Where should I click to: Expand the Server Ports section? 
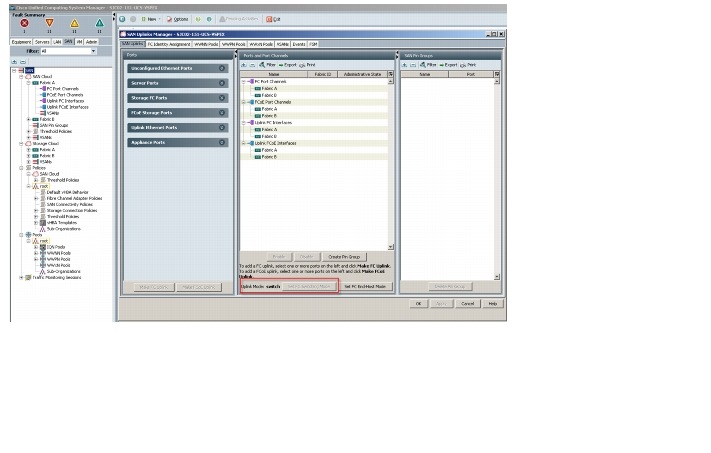point(222,83)
